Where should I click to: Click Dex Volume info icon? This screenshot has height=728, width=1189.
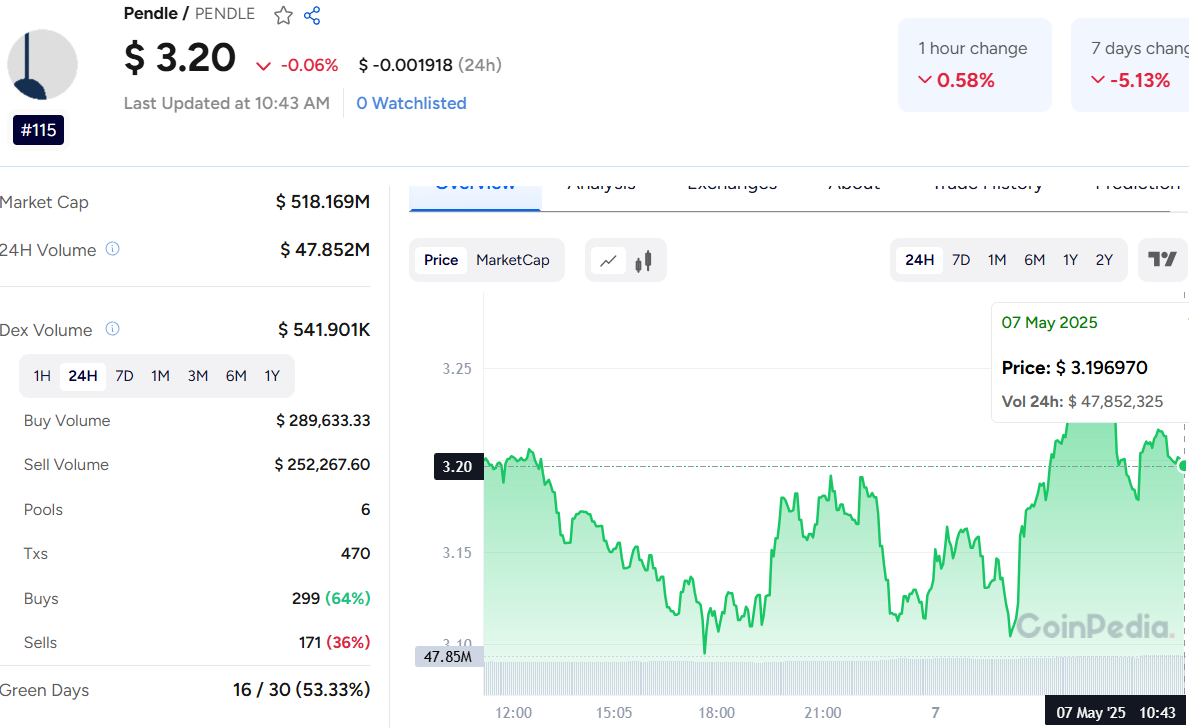pos(113,329)
